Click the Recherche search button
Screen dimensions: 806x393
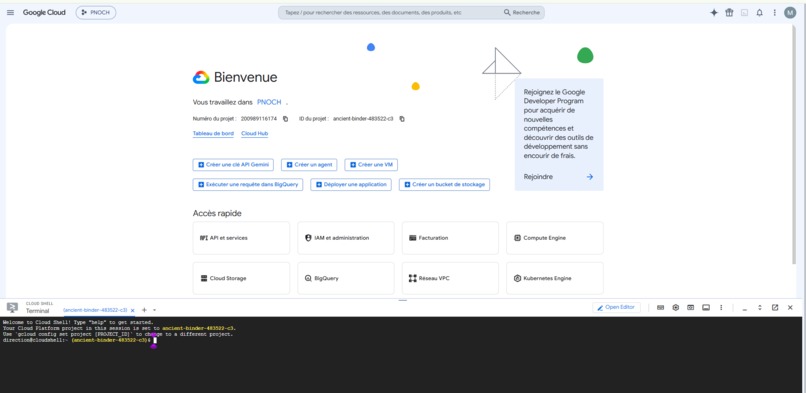[x=522, y=12]
